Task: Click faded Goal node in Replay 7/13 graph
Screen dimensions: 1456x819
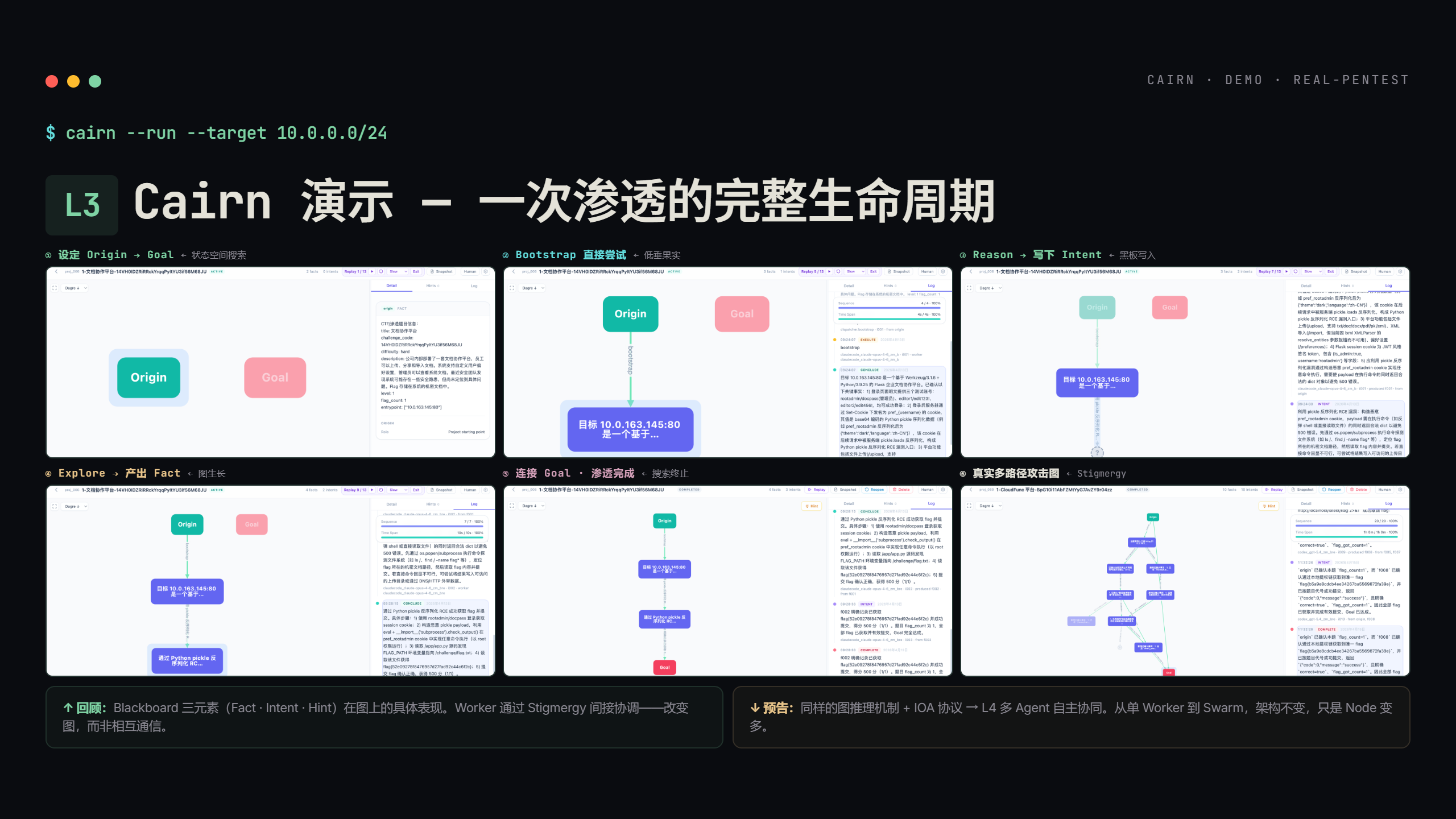Action: tap(1170, 308)
